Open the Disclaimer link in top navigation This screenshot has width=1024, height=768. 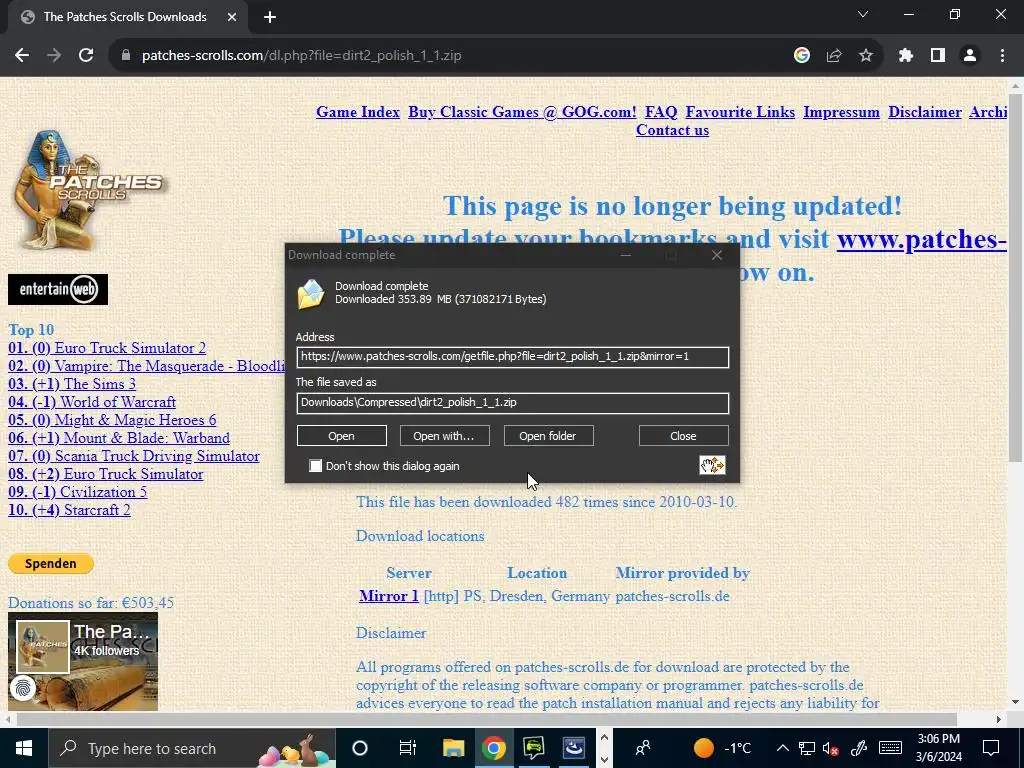[925, 112]
